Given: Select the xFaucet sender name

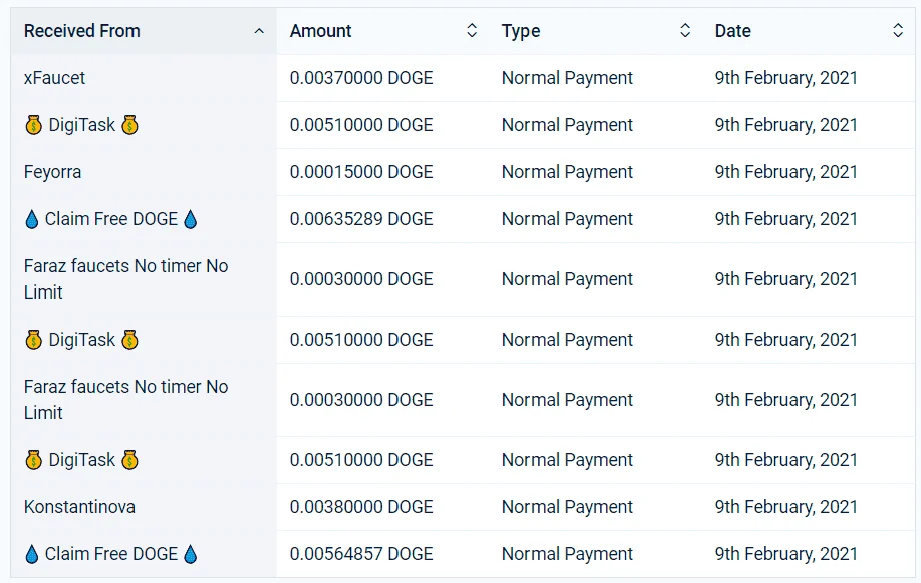Looking at the screenshot, I should click(54, 77).
